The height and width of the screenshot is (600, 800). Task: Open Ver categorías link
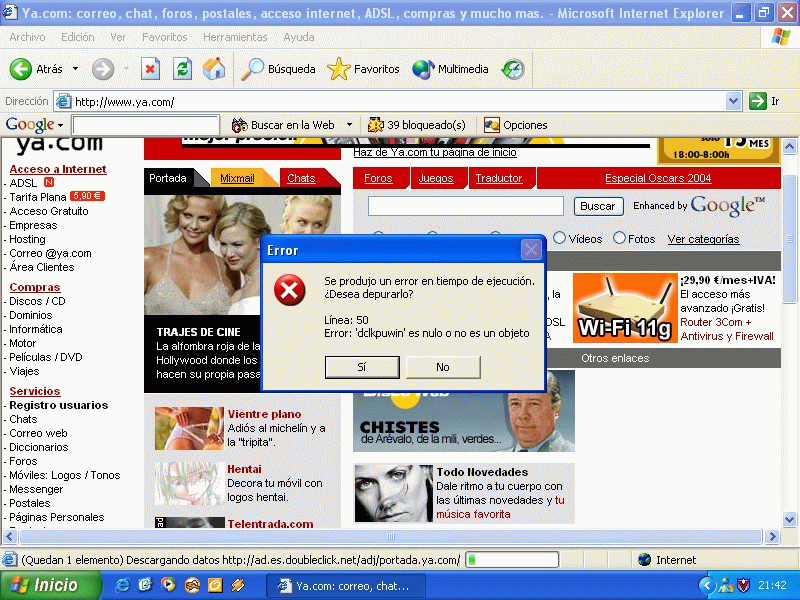[703, 239]
